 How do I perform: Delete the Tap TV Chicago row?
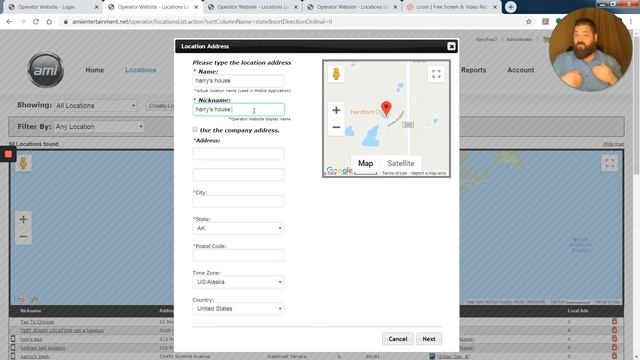point(614,322)
